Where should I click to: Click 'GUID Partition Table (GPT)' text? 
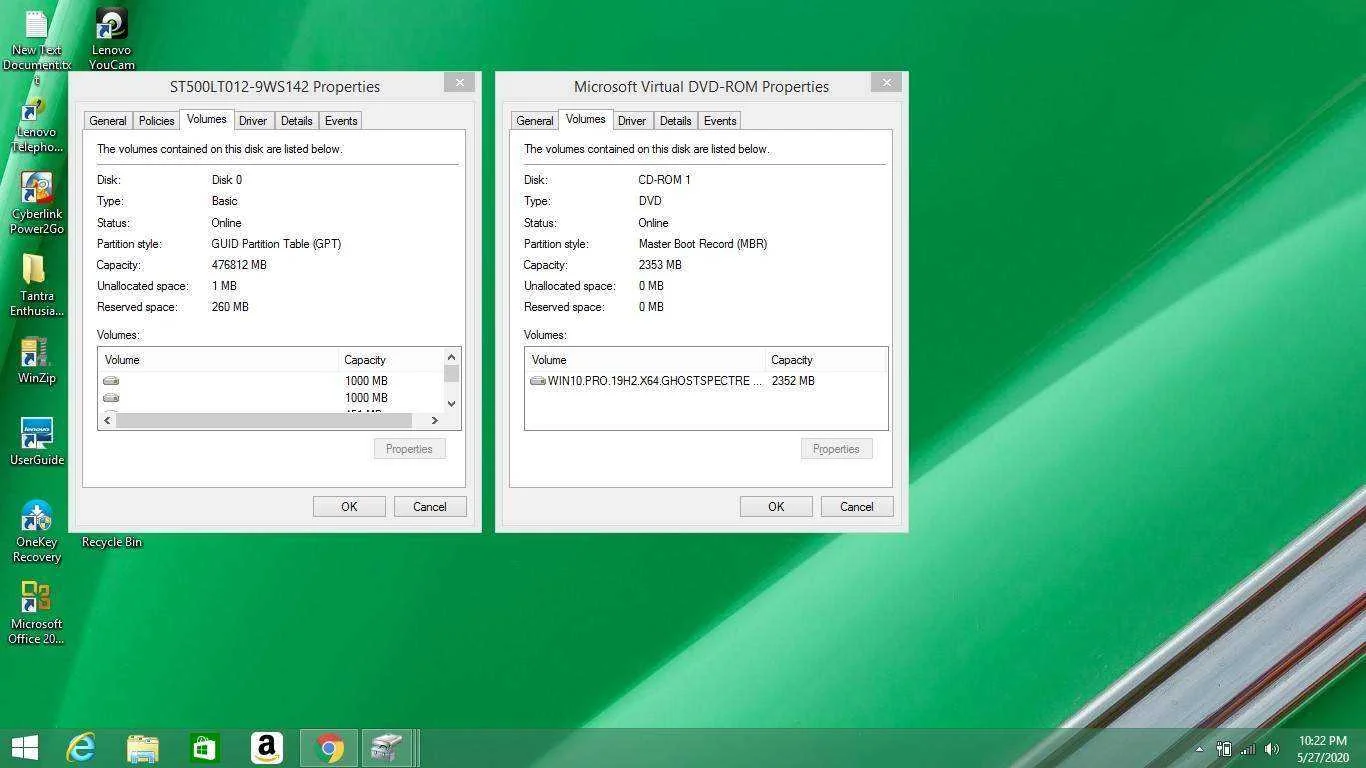[276, 244]
